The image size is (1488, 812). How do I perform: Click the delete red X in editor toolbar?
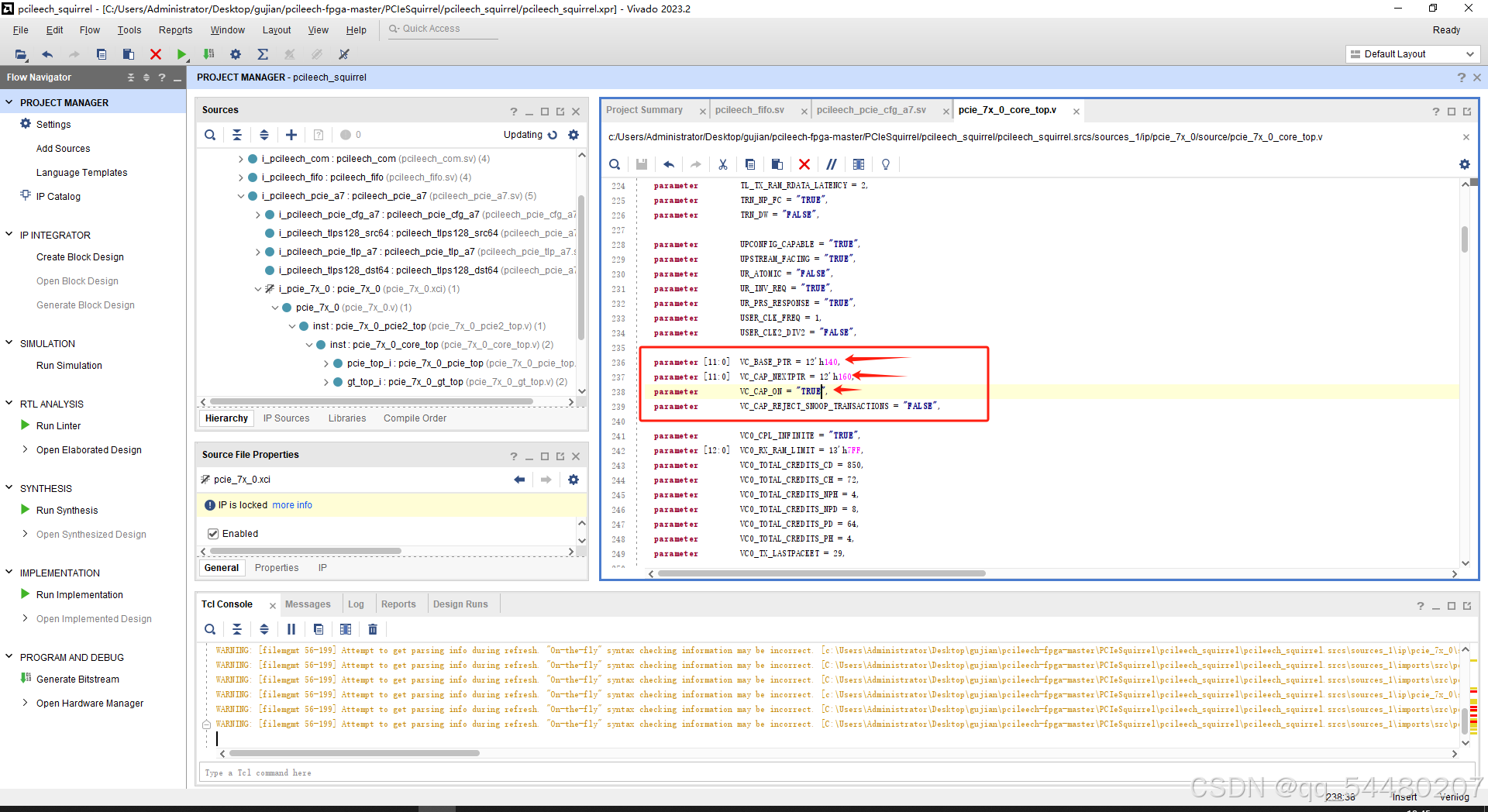[804, 164]
